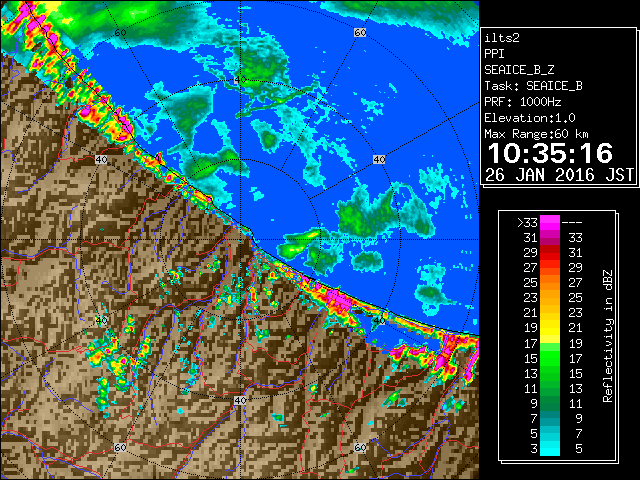
Task: Pick the orange-red 27–29 dBZ legend band
Action: tap(550, 267)
